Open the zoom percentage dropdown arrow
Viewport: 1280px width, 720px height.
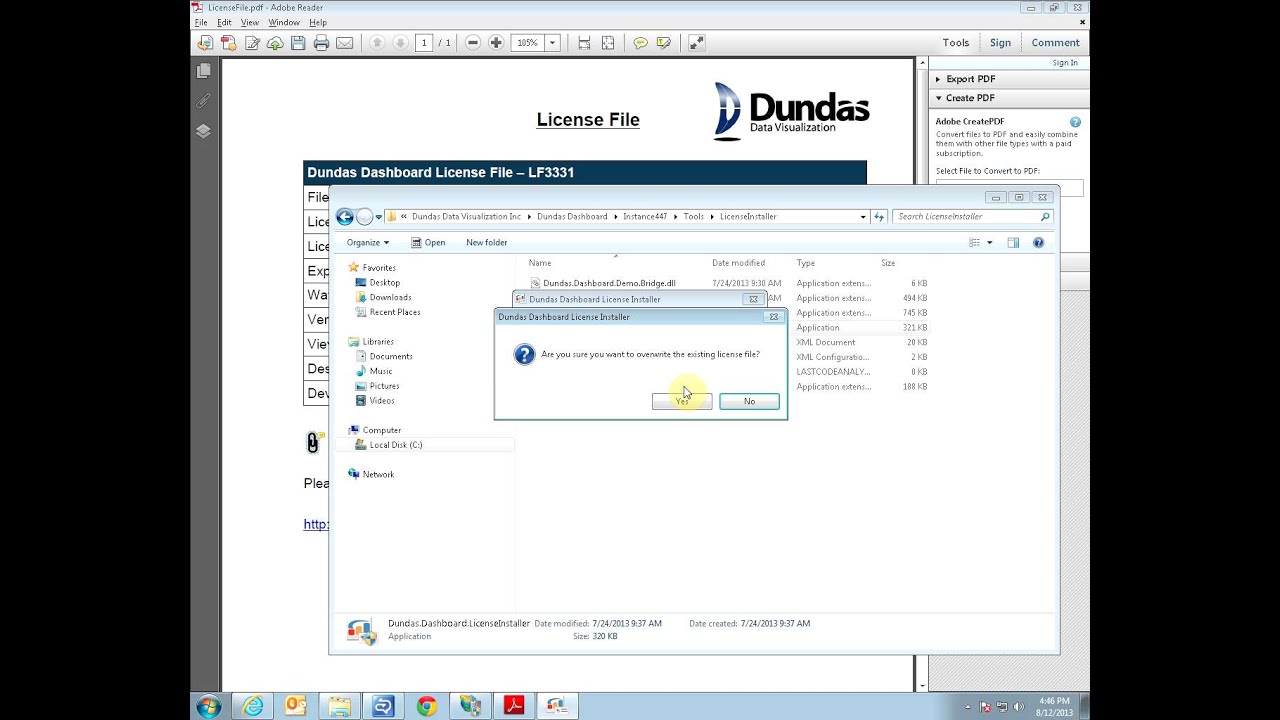(x=552, y=43)
